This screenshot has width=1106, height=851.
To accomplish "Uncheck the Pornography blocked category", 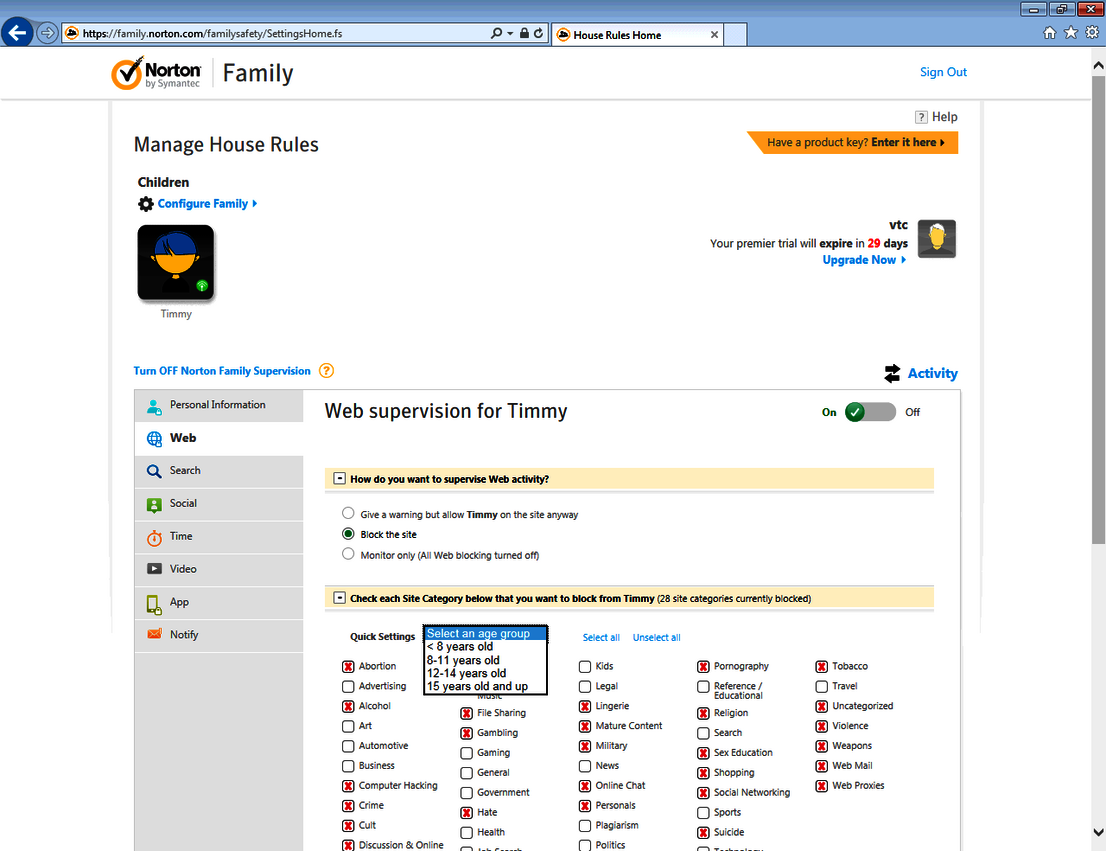I will pos(704,665).
